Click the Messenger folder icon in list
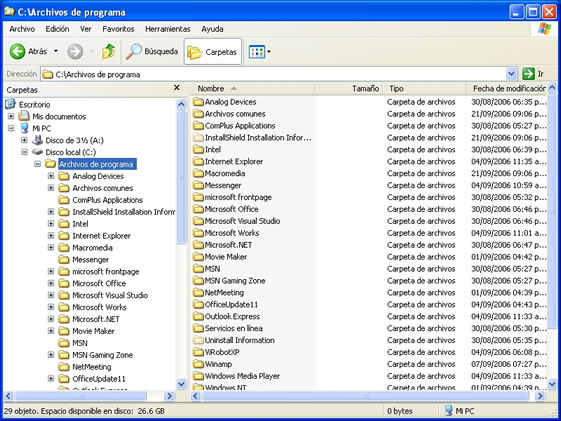The width and height of the screenshot is (561, 421). 198,185
